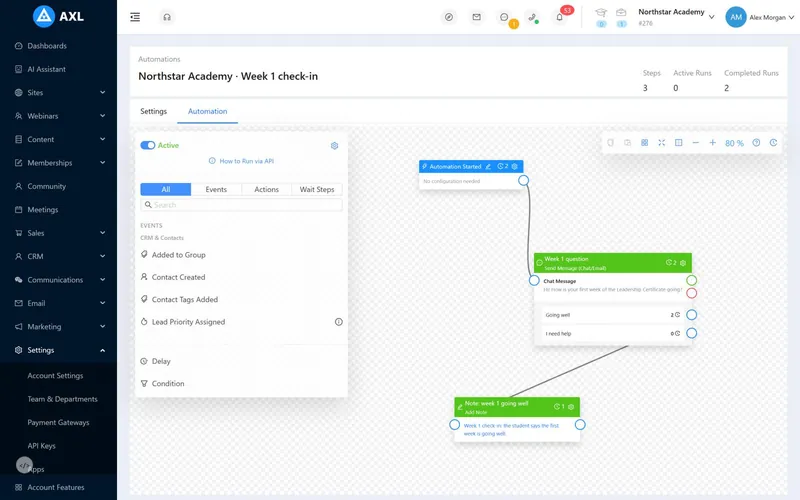Click the briefcase icon in the header
This screenshot has height=500, width=800.
click(x=621, y=13)
